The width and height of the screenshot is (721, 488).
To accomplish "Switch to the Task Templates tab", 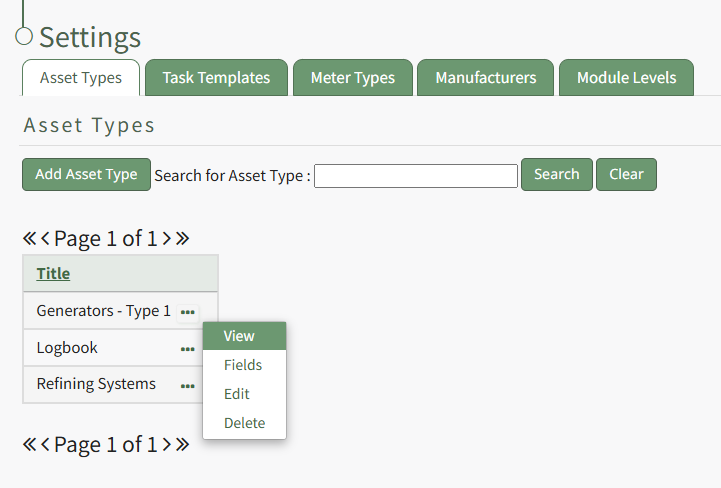I will click(x=216, y=78).
